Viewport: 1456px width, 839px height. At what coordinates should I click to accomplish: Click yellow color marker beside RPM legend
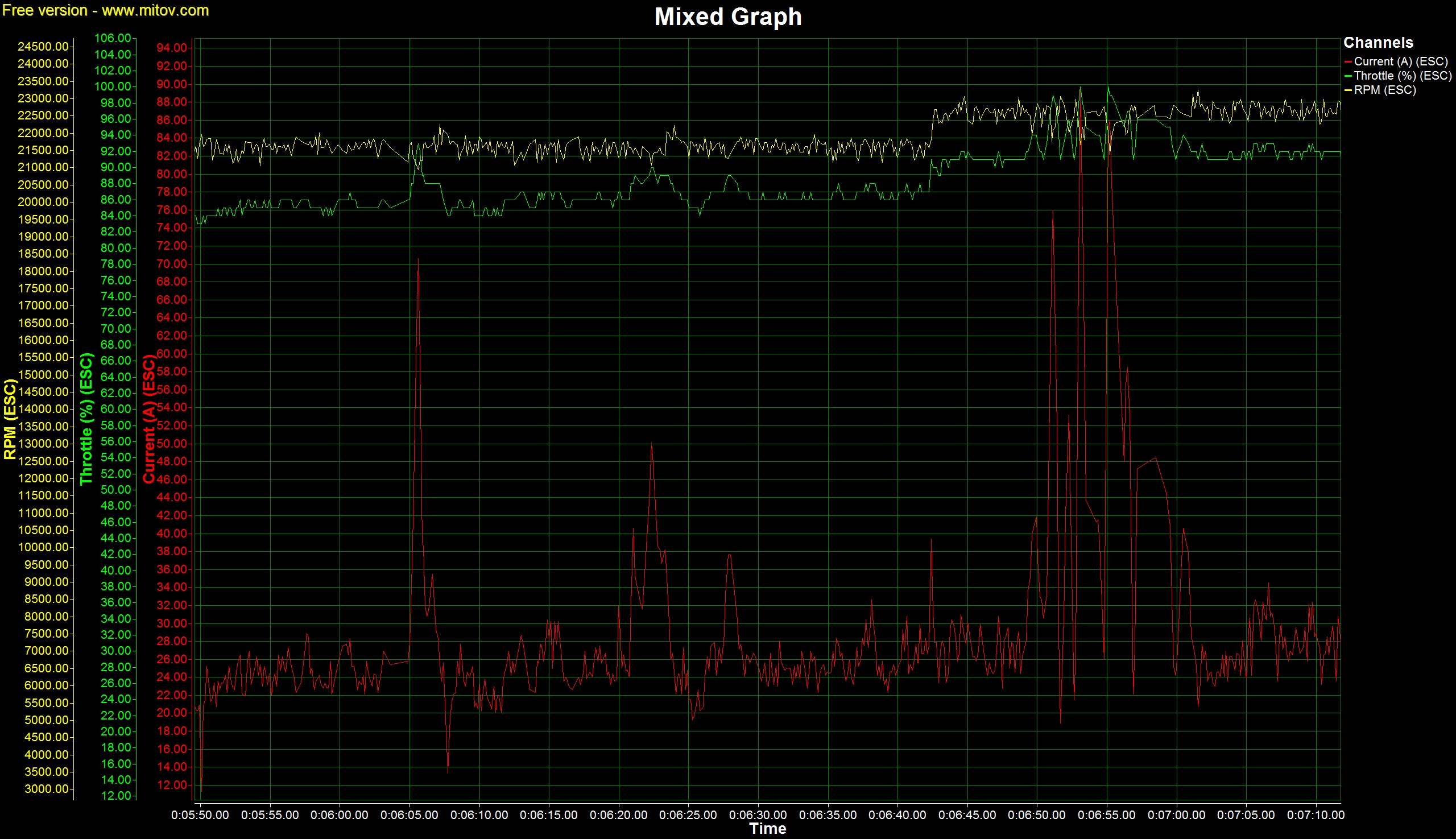1348,90
